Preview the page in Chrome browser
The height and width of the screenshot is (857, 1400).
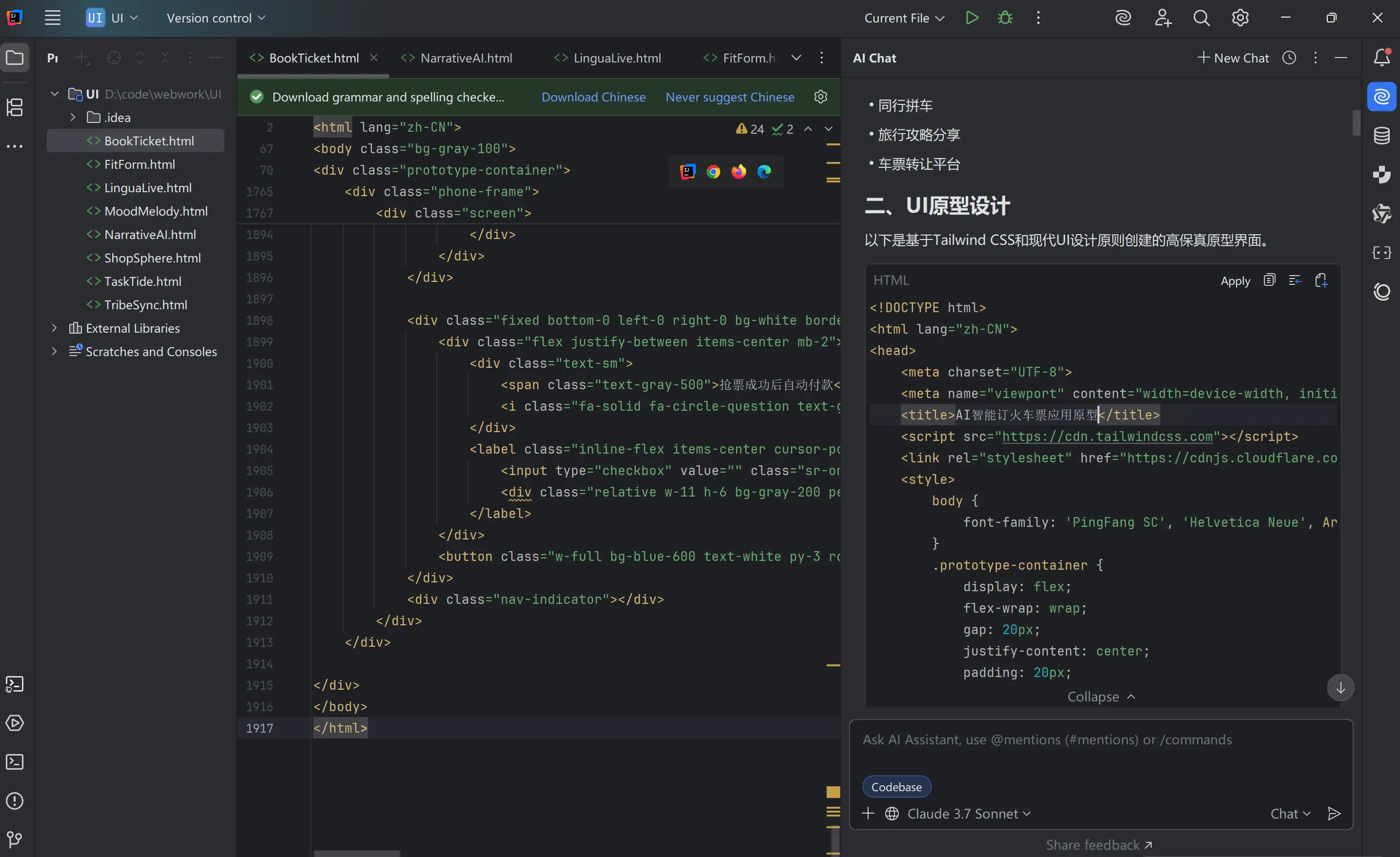click(x=713, y=172)
